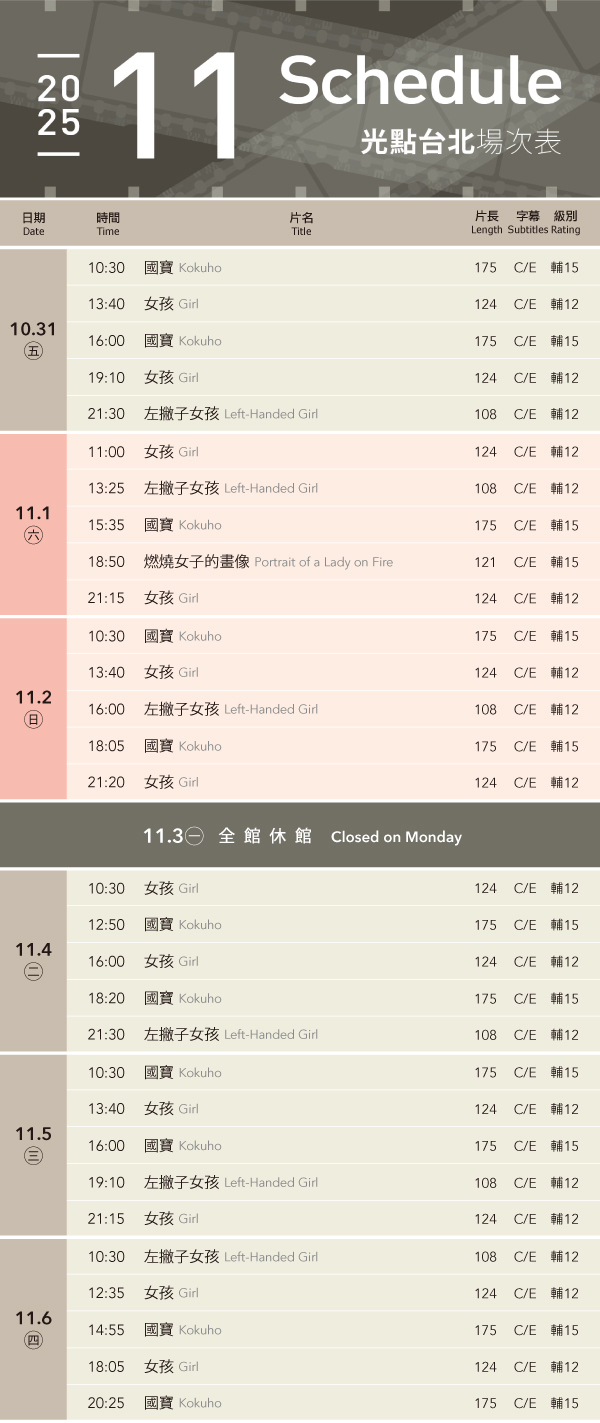This screenshot has height=1423, width=600.
Task: Click the circled 六 weekday icon under 11.1
Action: point(34,535)
